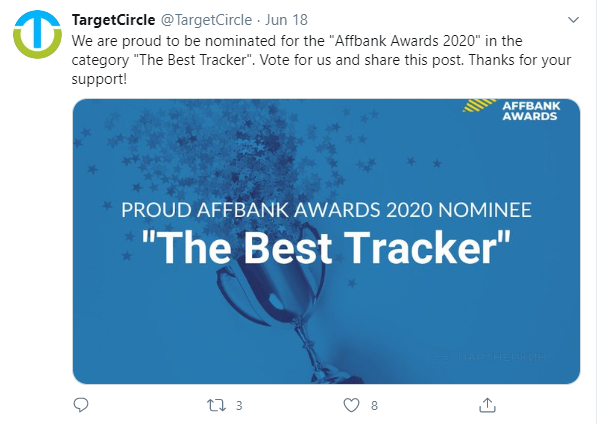Open the Jun 18 tweet timestamp
The height and width of the screenshot is (424, 597).
click(x=286, y=20)
